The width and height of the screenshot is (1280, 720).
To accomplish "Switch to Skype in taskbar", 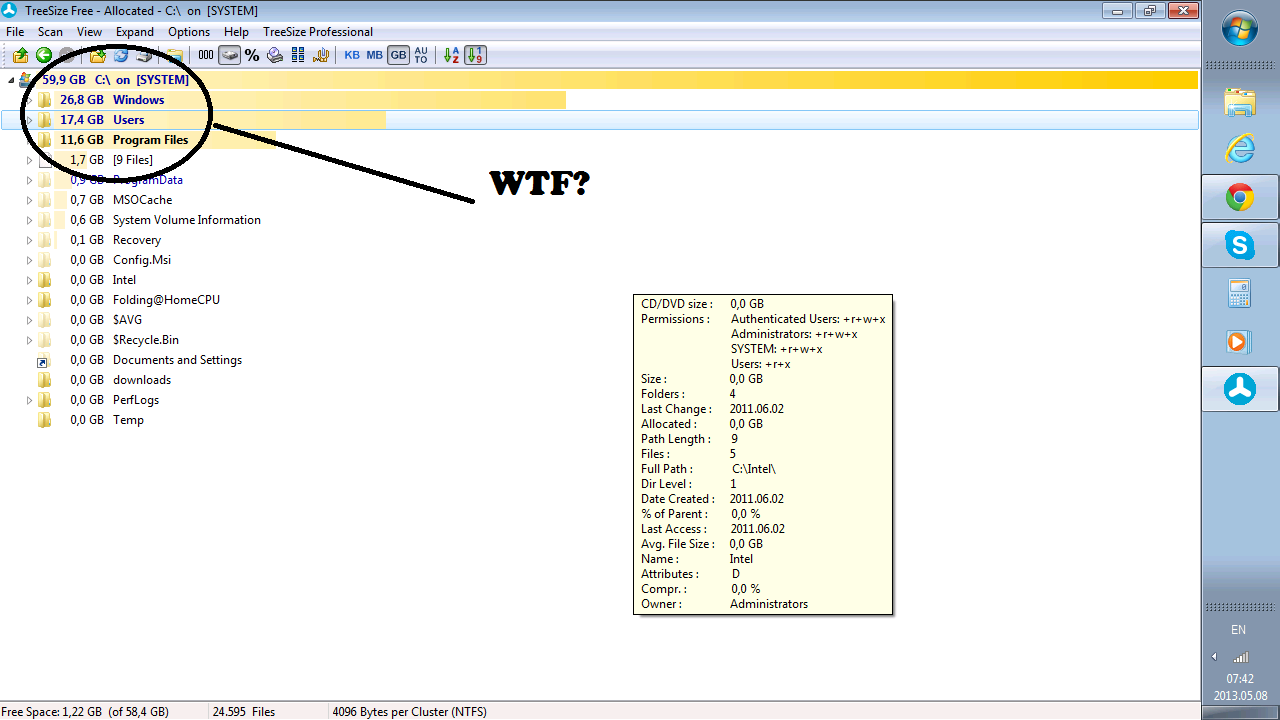I will point(1240,245).
